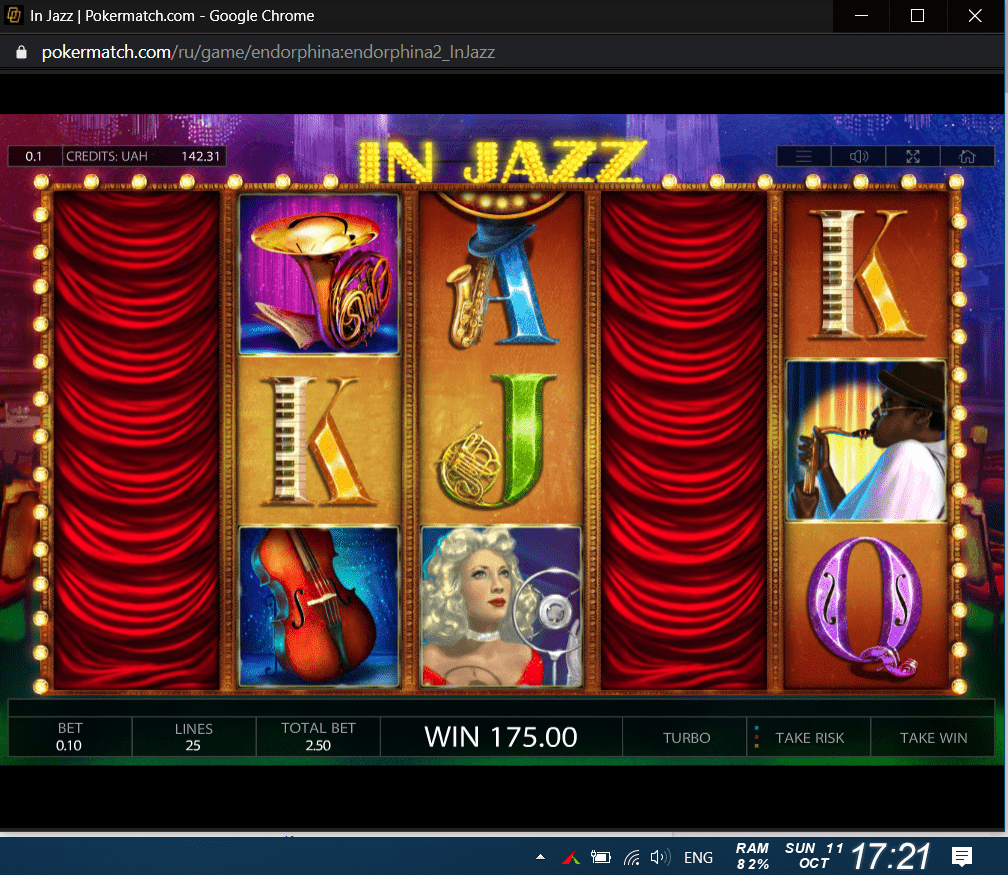Show hidden tray icons arrow

540,857
